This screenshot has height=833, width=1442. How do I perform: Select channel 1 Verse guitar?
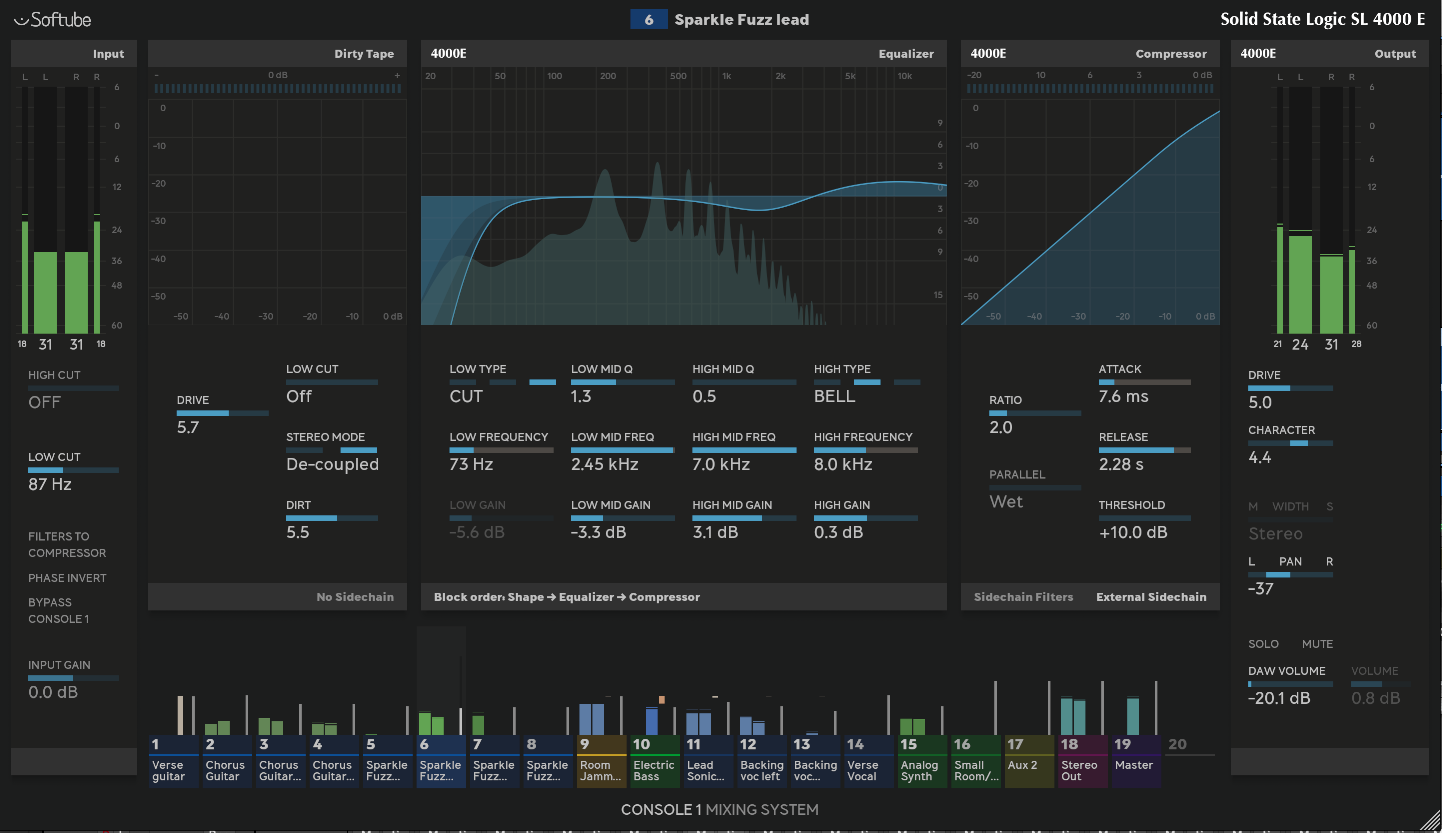coord(175,761)
